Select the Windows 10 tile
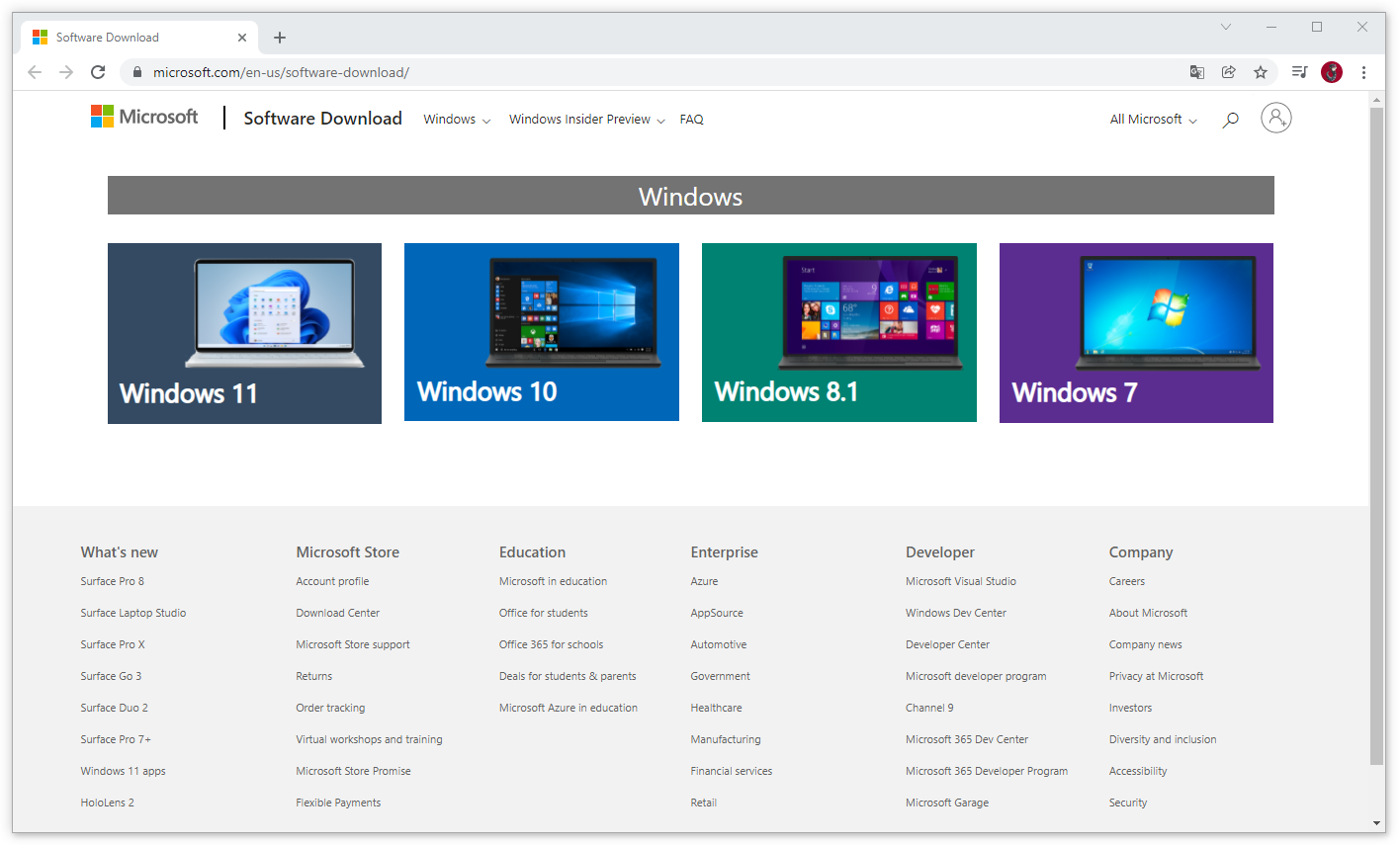1400x845 pixels. tap(541, 332)
